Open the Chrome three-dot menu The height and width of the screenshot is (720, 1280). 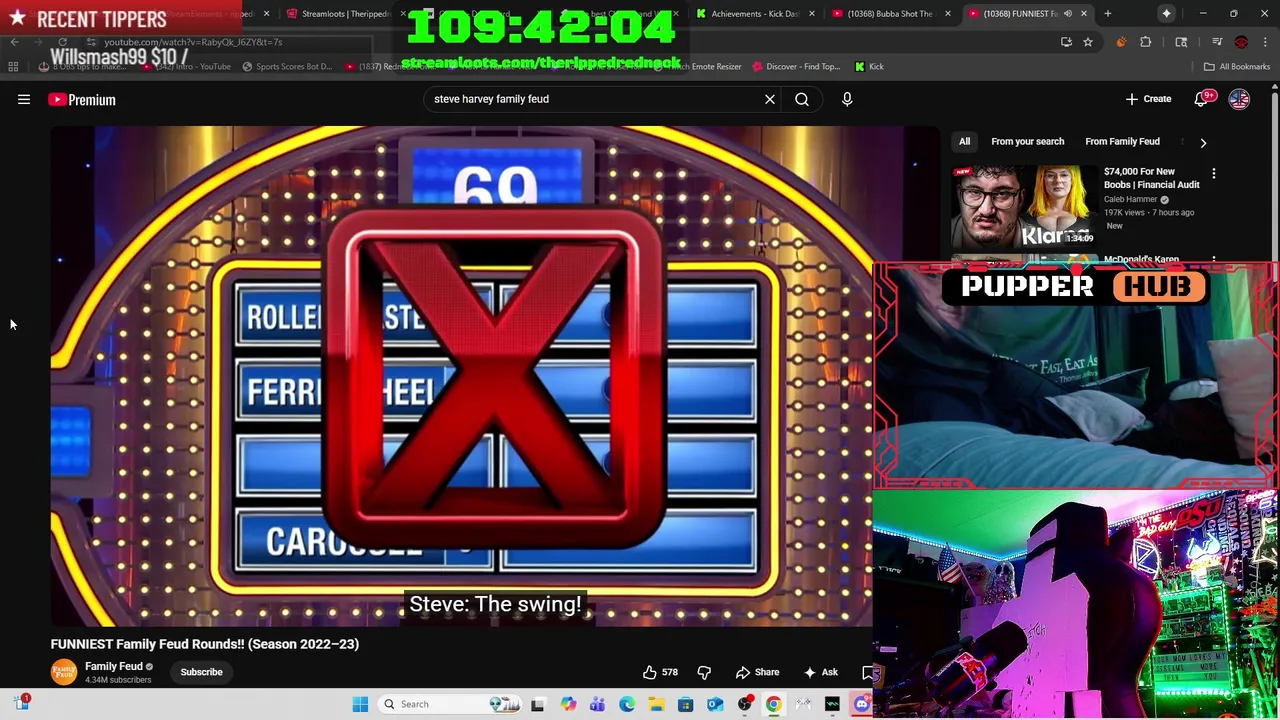(x=1265, y=42)
